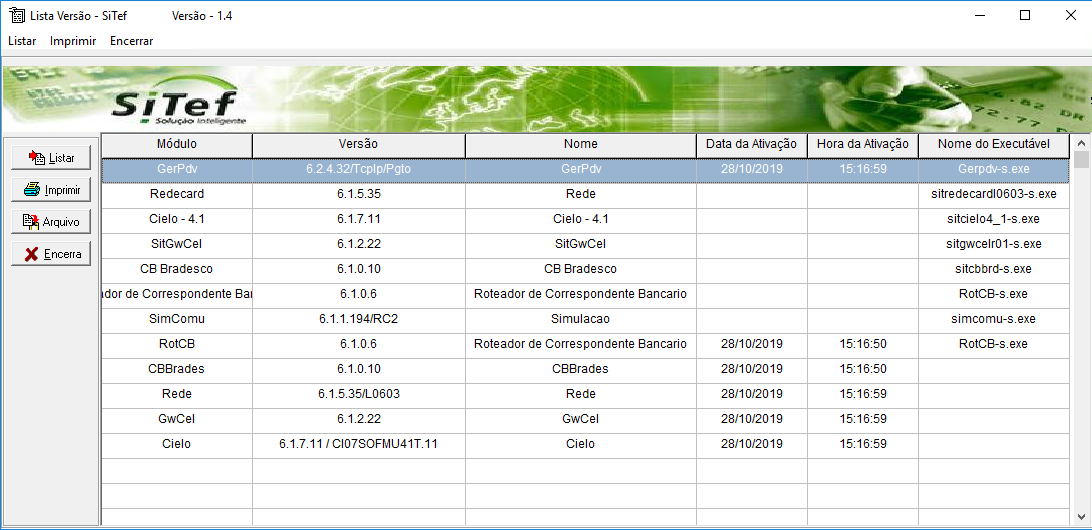Click the Hora da Ativação column header
This screenshot has width=1092, height=530.
[x=863, y=145]
